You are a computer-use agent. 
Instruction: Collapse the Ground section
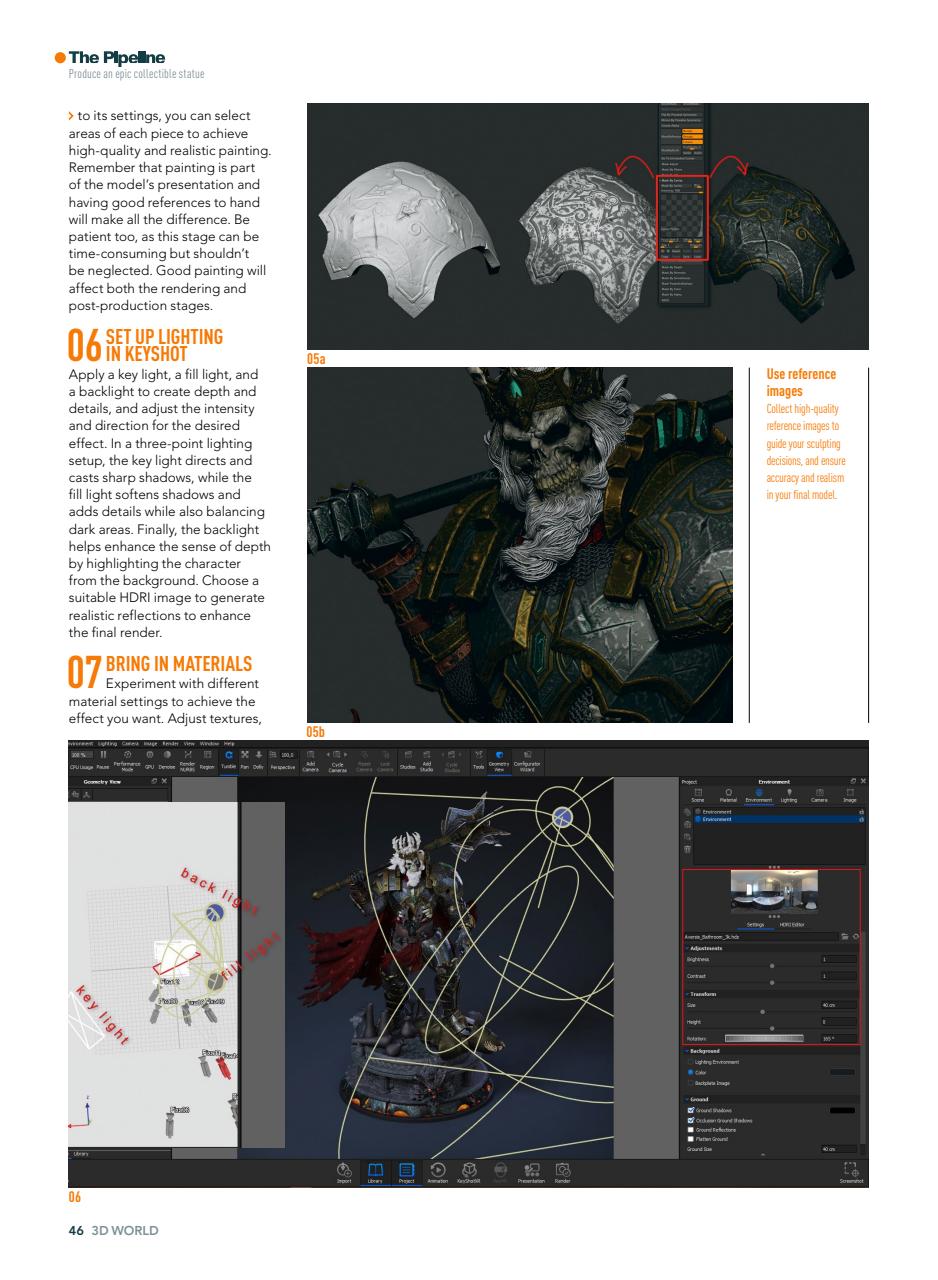(x=688, y=1099)
